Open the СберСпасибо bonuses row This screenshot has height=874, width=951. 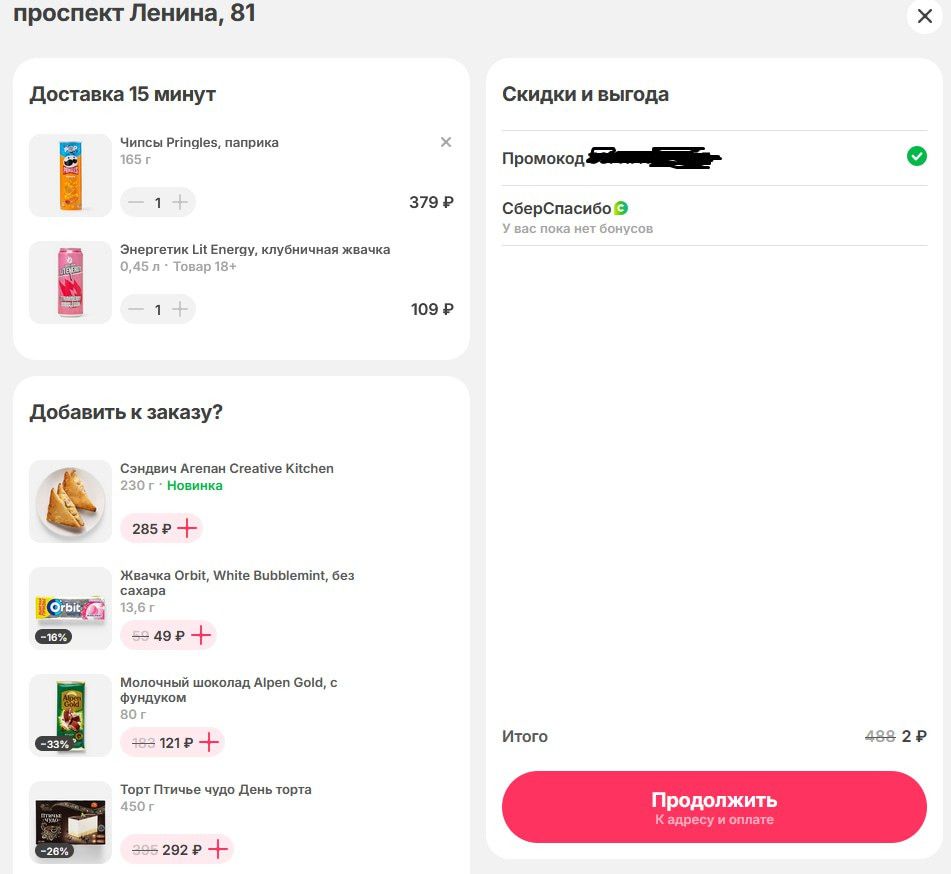pos(714,217)
